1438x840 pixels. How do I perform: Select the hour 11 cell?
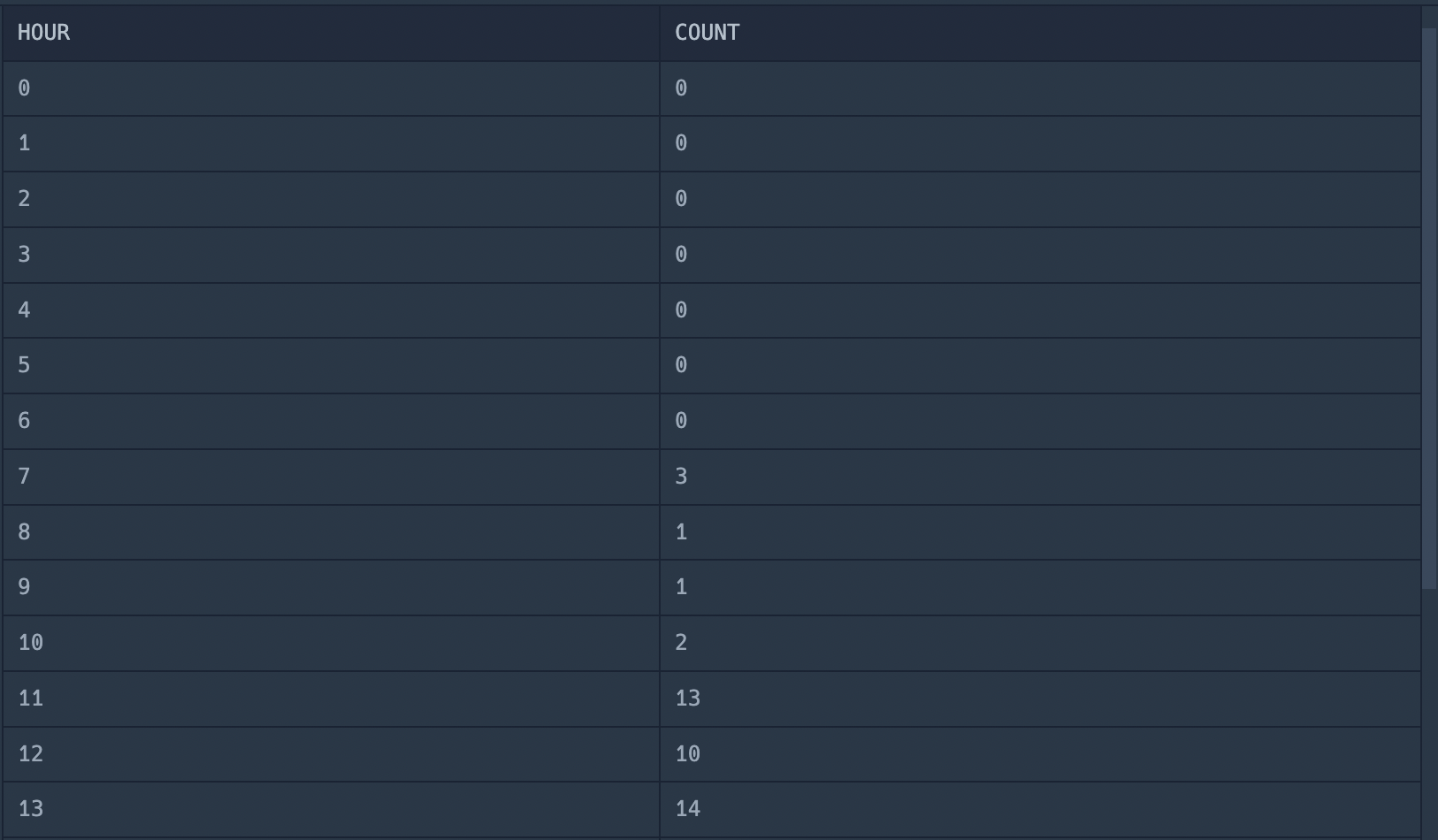coord(331,699)
